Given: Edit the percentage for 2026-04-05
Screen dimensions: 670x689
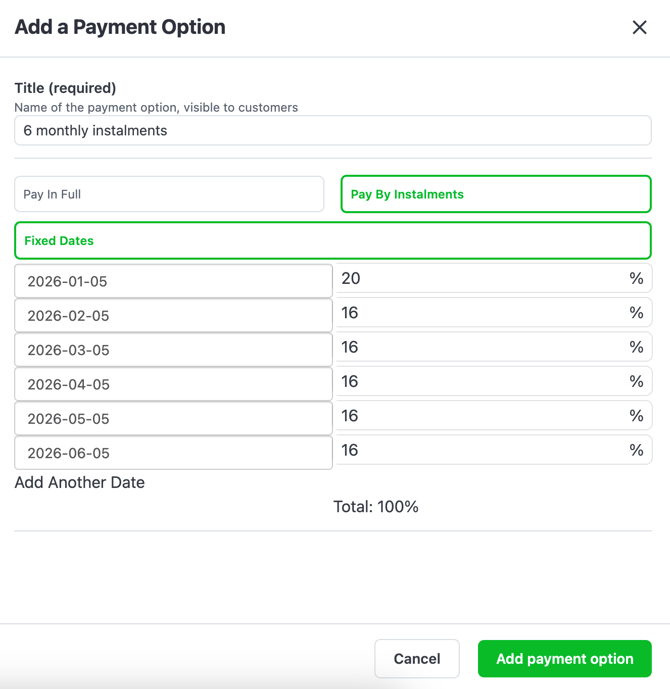Looking at the screenshot, I should 482,382.
